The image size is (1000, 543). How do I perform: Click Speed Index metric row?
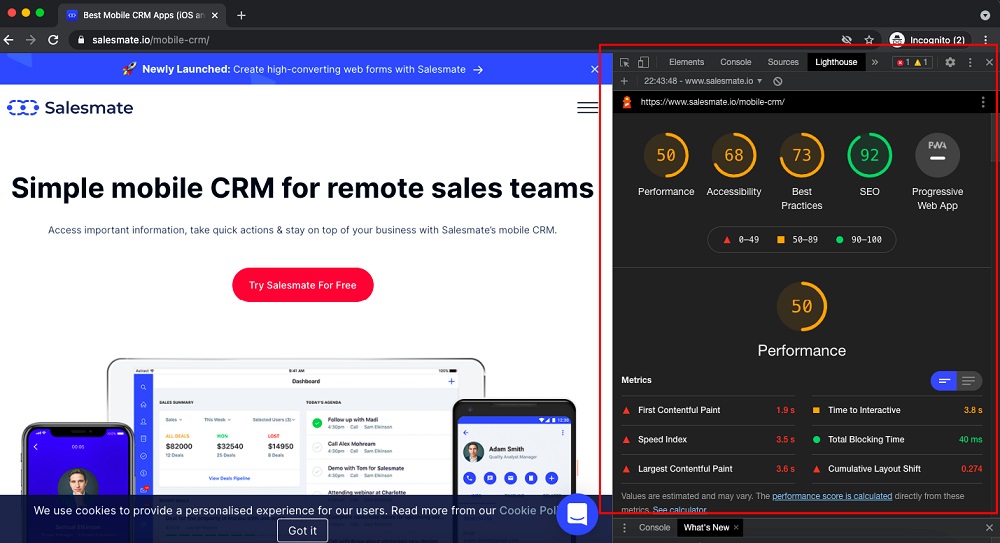(x=708, y=440)
